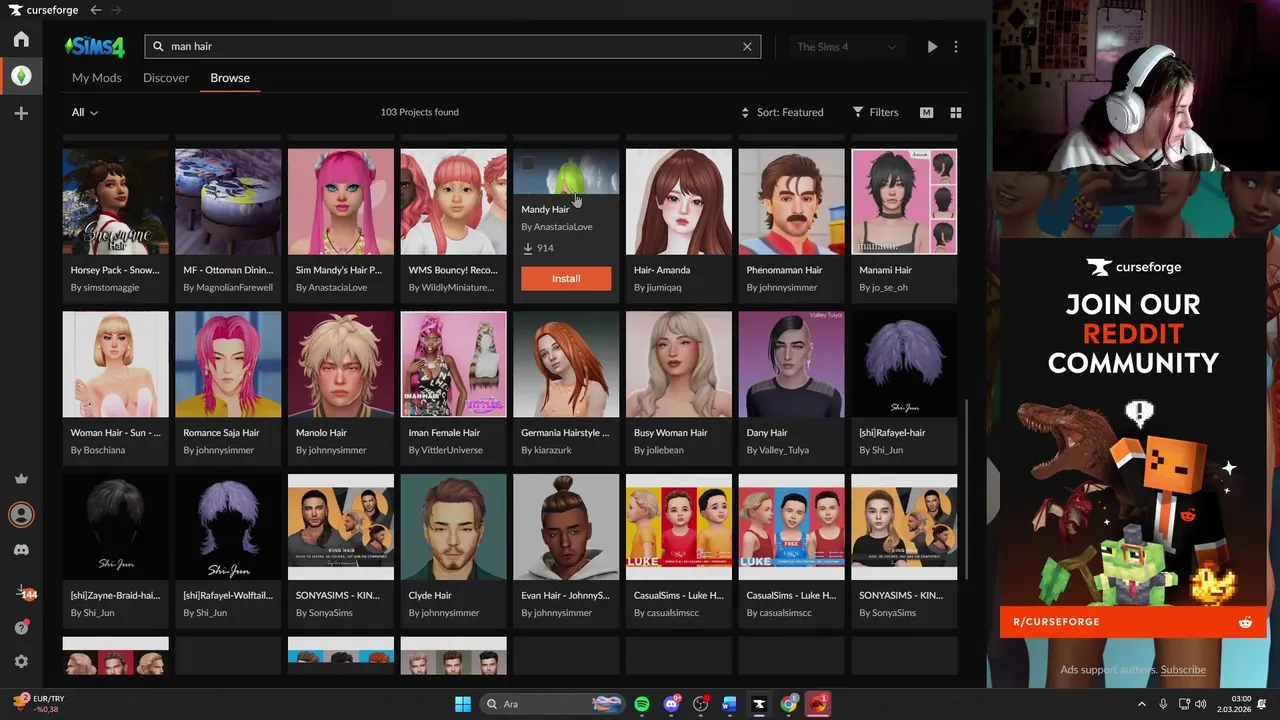The width and height of the screenshot is (1280, 720).
Task: Open the help question mark icon
Action: coord(21,627)
